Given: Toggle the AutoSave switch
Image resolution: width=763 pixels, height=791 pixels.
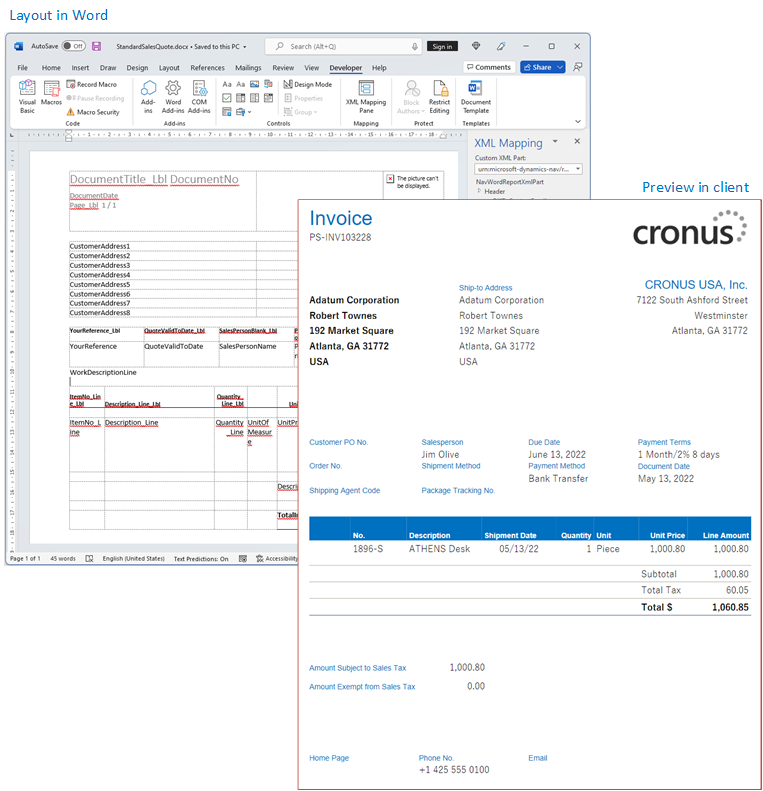Looking at the screenshot, I should (x=73, y=46).
